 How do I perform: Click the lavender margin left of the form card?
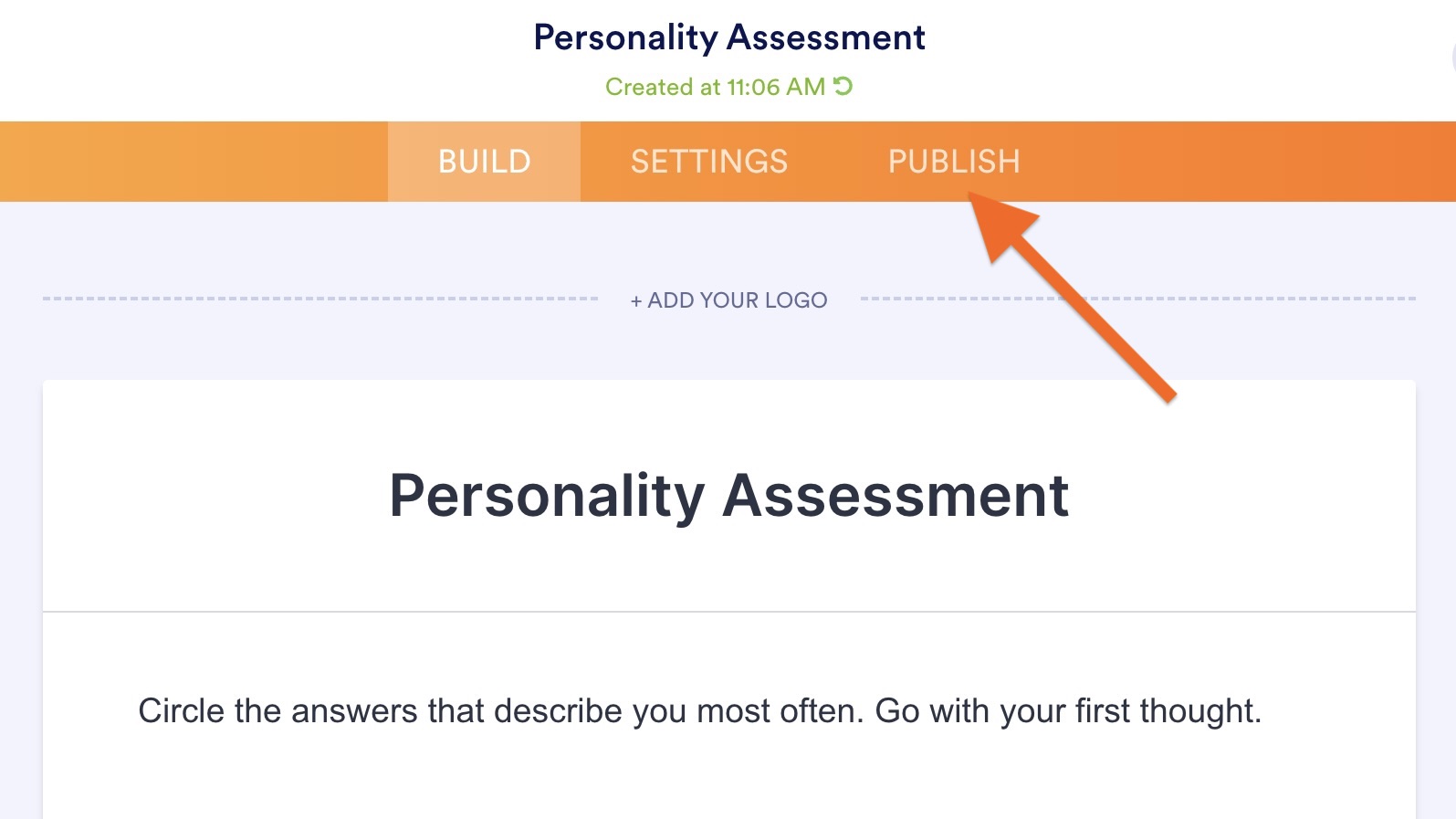coord(20,593)
